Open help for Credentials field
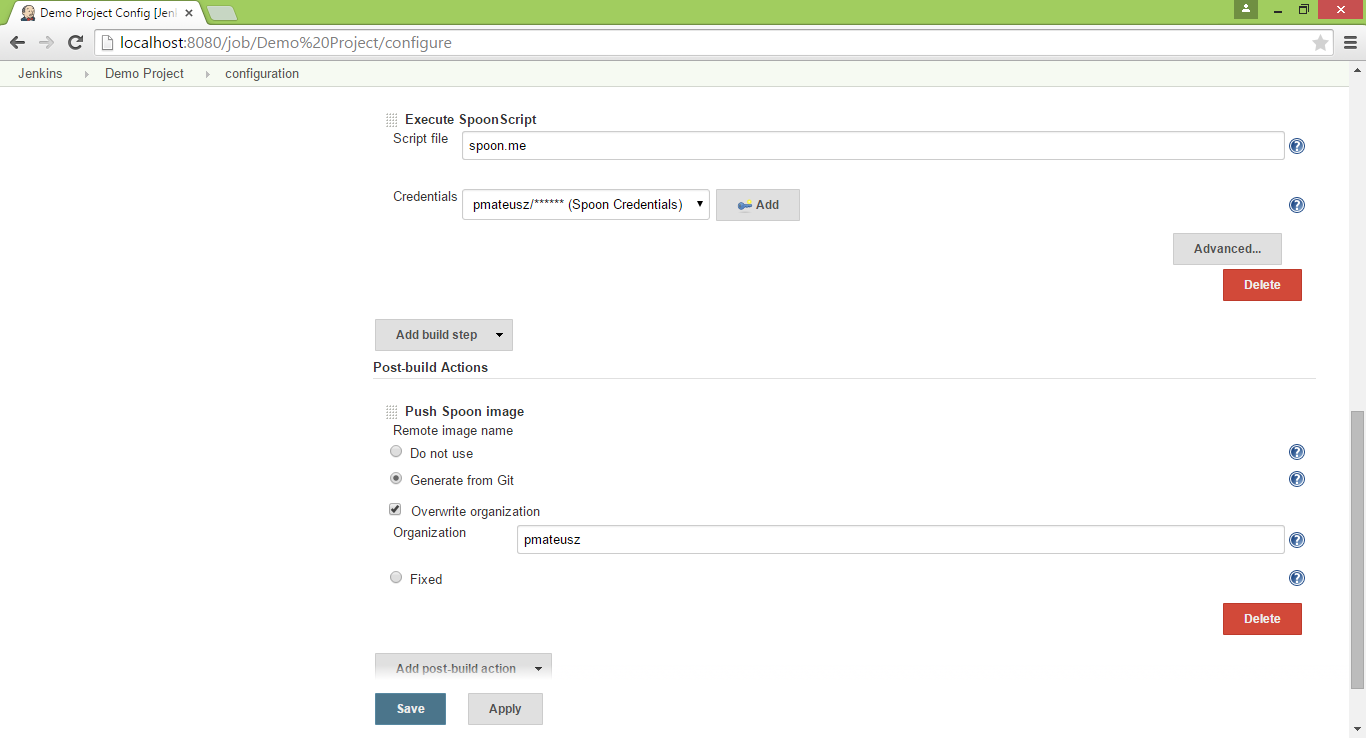 1297,205
